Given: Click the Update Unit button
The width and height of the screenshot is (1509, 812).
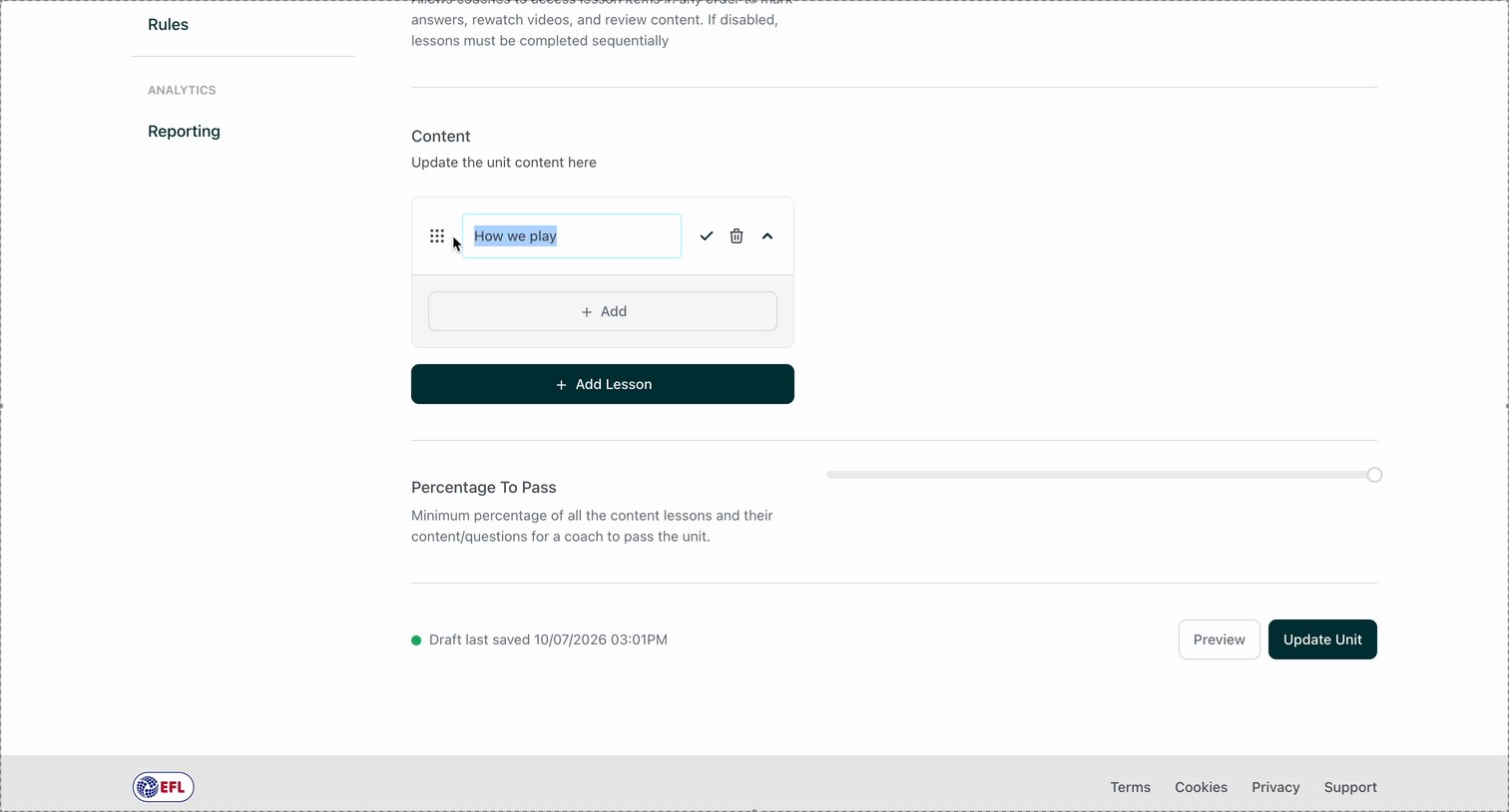Looking at the screenshot, I should (1322, 639).
